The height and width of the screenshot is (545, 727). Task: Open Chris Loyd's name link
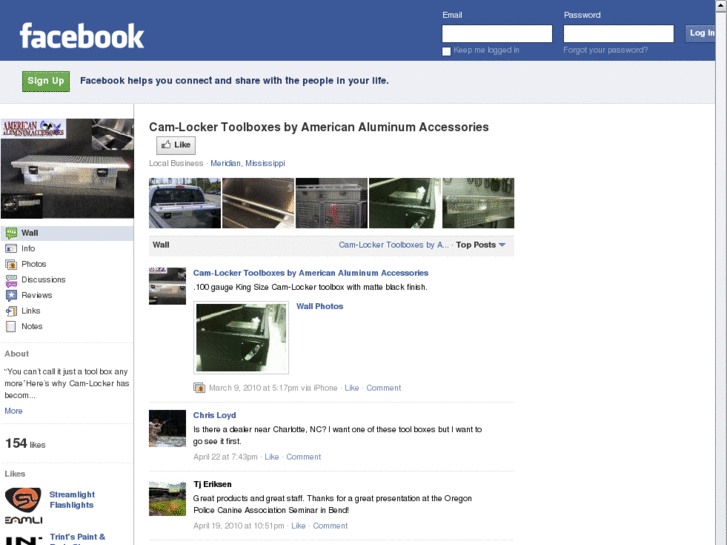click(214, 415)
